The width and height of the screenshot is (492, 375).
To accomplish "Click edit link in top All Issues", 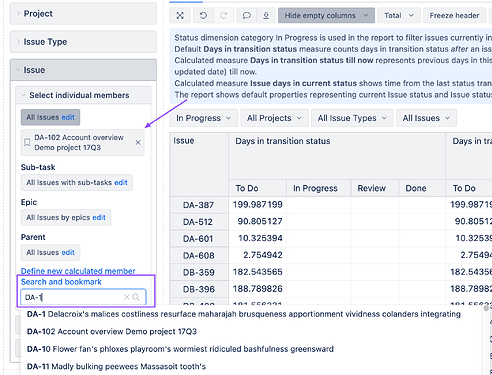I will [68, 117].
